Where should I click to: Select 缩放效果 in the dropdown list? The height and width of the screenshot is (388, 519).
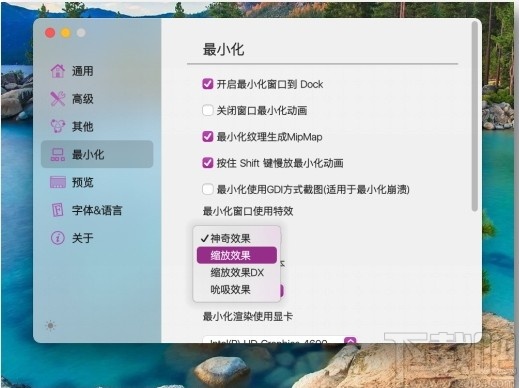237,255
